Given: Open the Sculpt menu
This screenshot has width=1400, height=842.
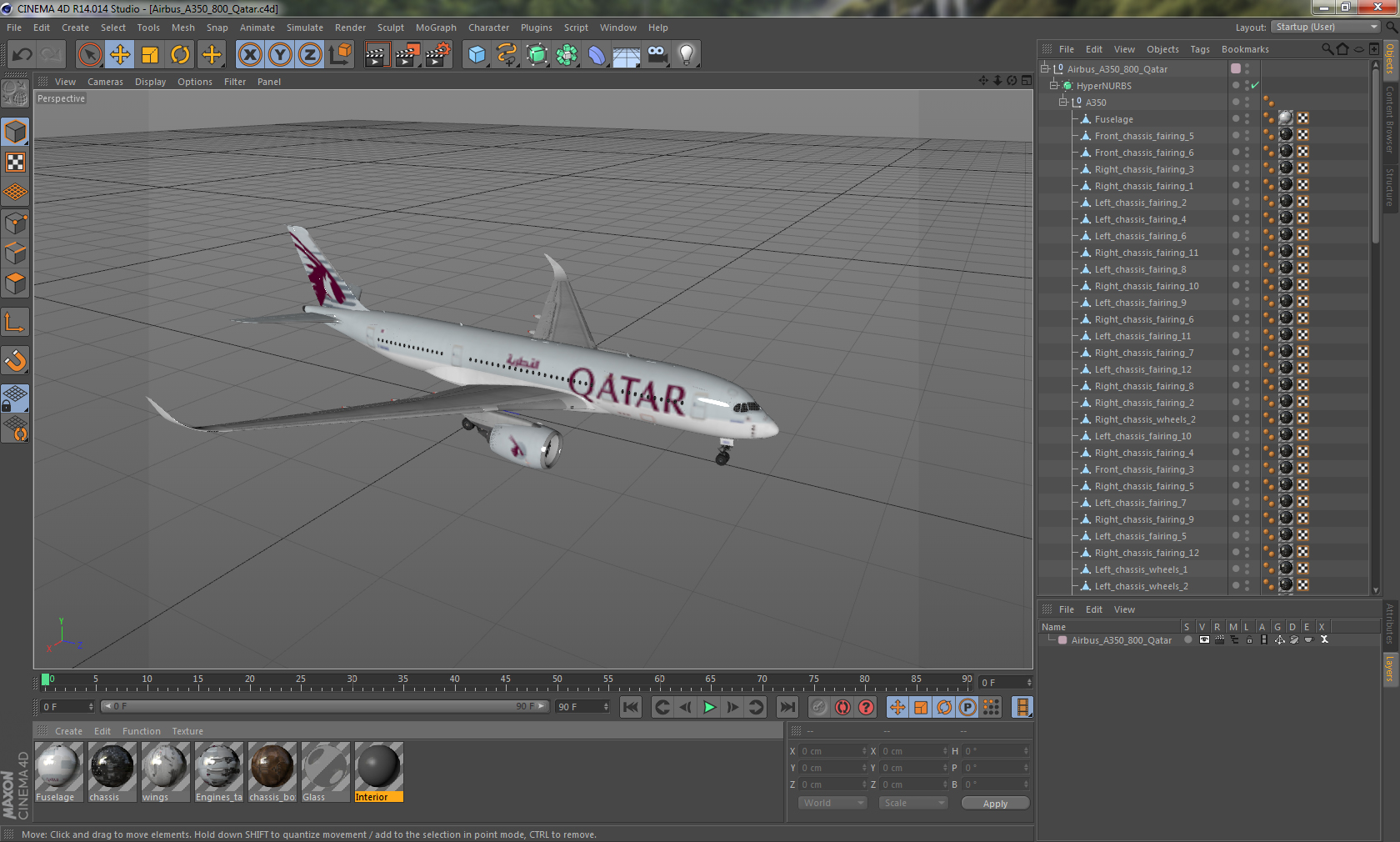Looking at the screenshot, I should [390, 28].
